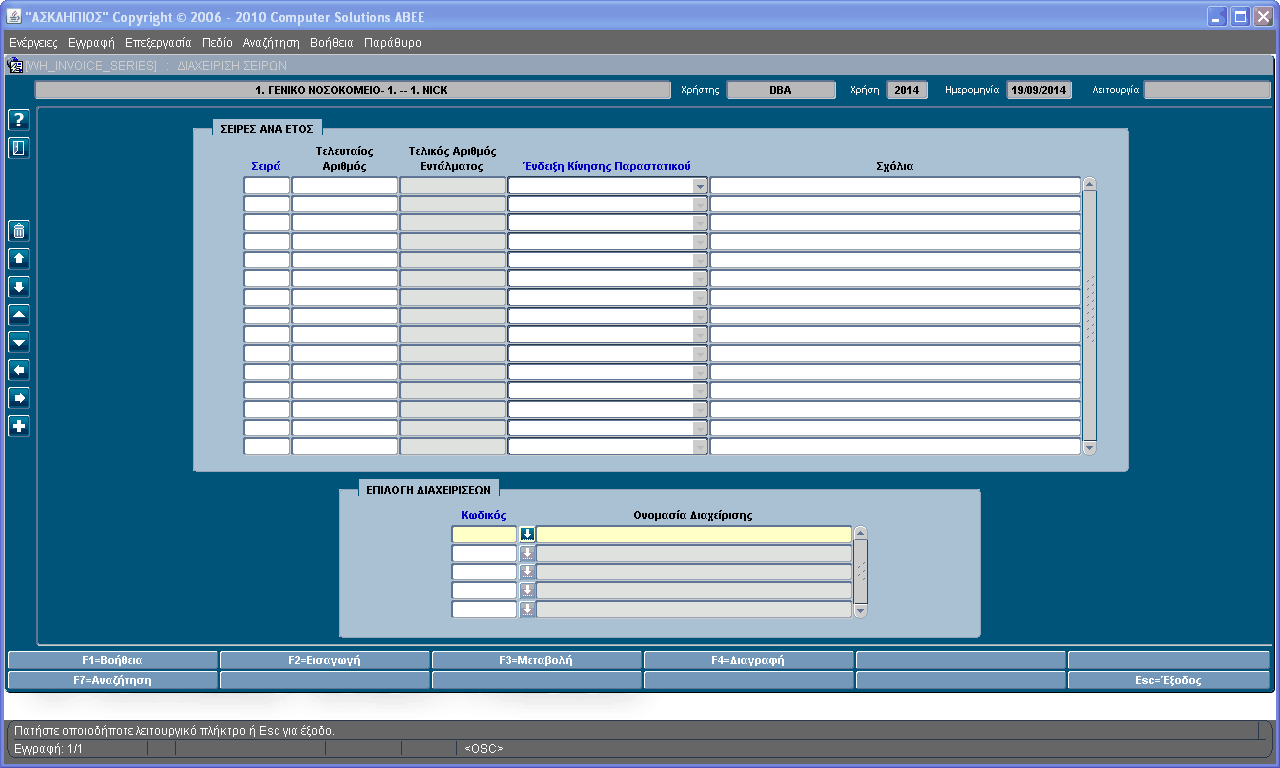Image resolution: width=1280 pixels, height=768 pixels.
Task: Click the first Τελευταίος Αριθμός input field
Action: click(x=345, y=186)
